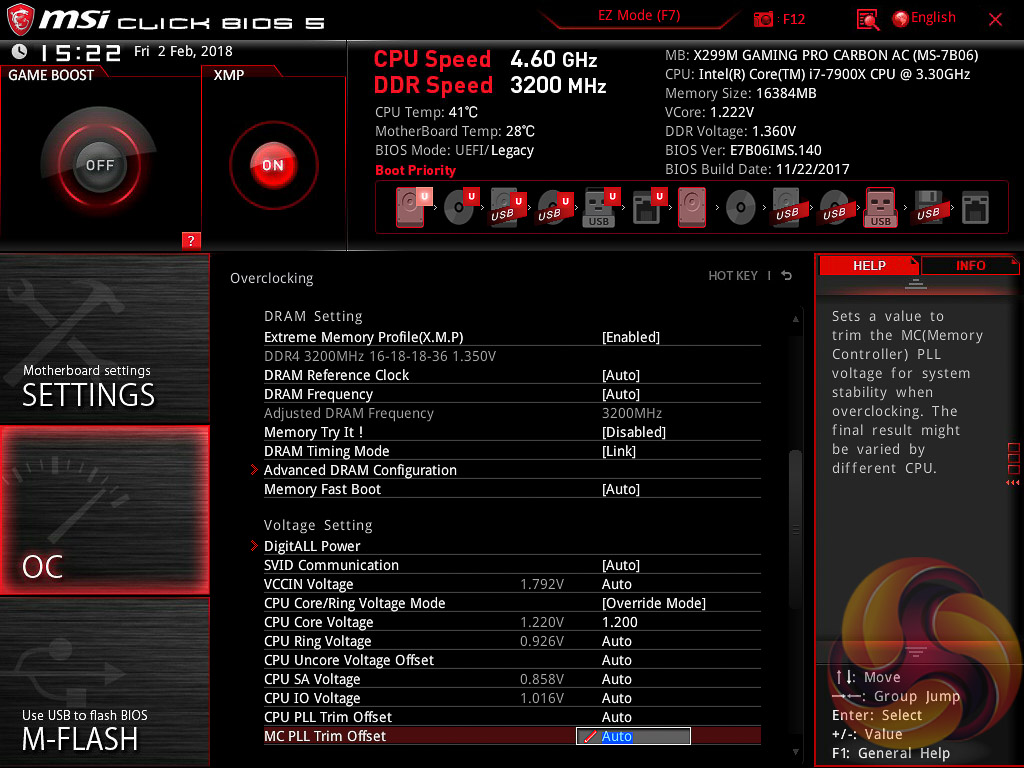The width and height of the screenshot is (1024, 768).
Task: Click the MSI dragon shield logo
Action: tap(20, 20)
